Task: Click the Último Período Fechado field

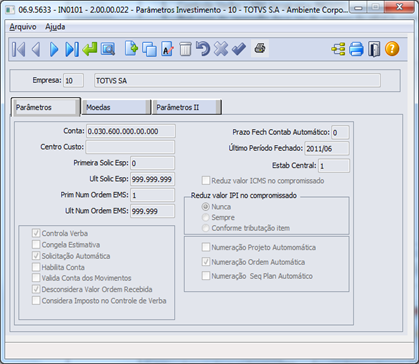Action: click(x=327, y=149)
